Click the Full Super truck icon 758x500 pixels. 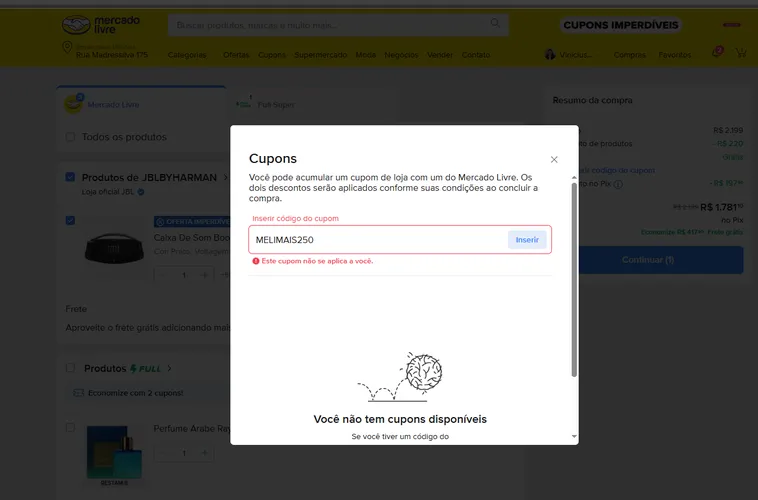pos(244,103)
